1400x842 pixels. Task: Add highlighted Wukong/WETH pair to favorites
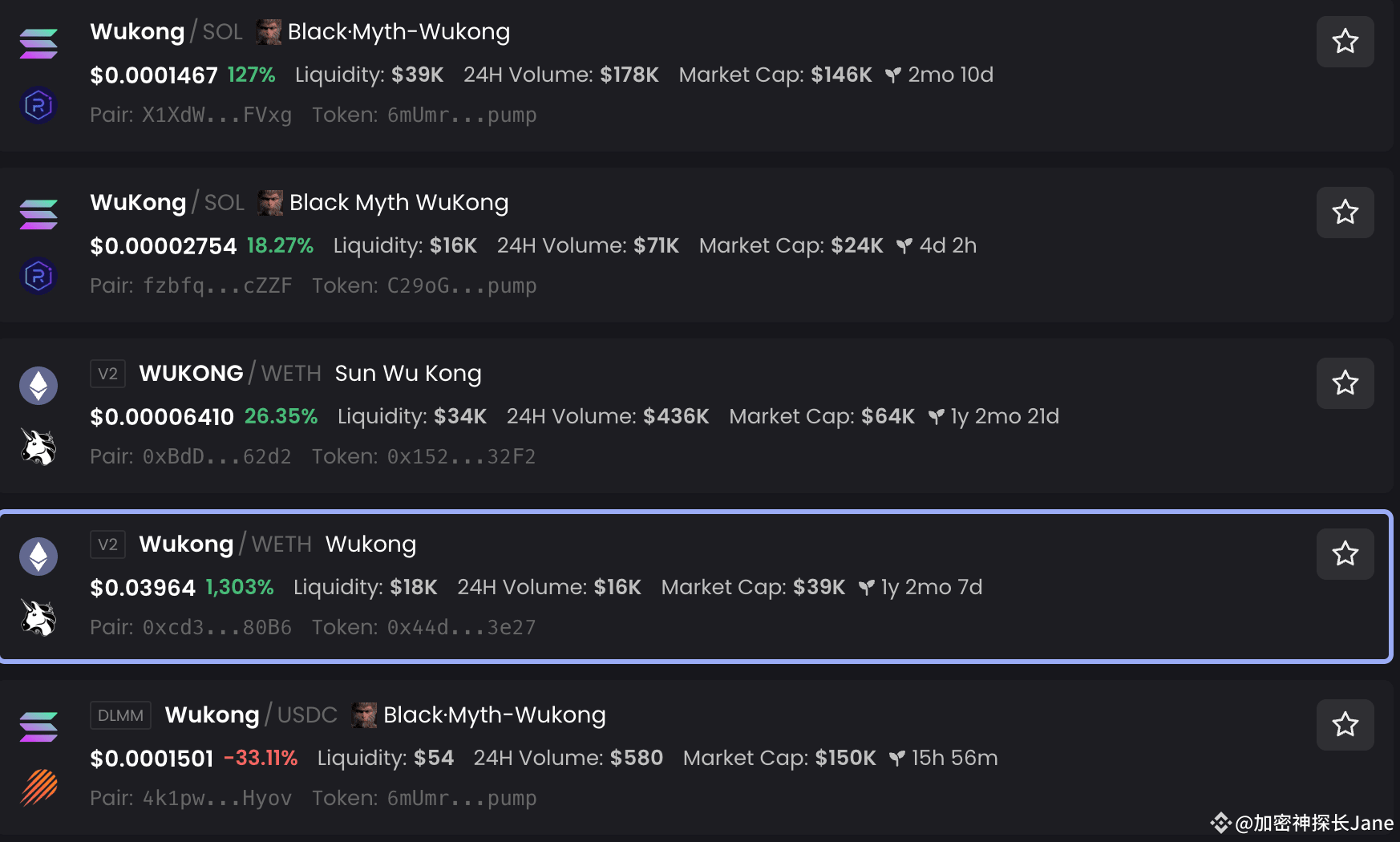(x=1345, y=554)
